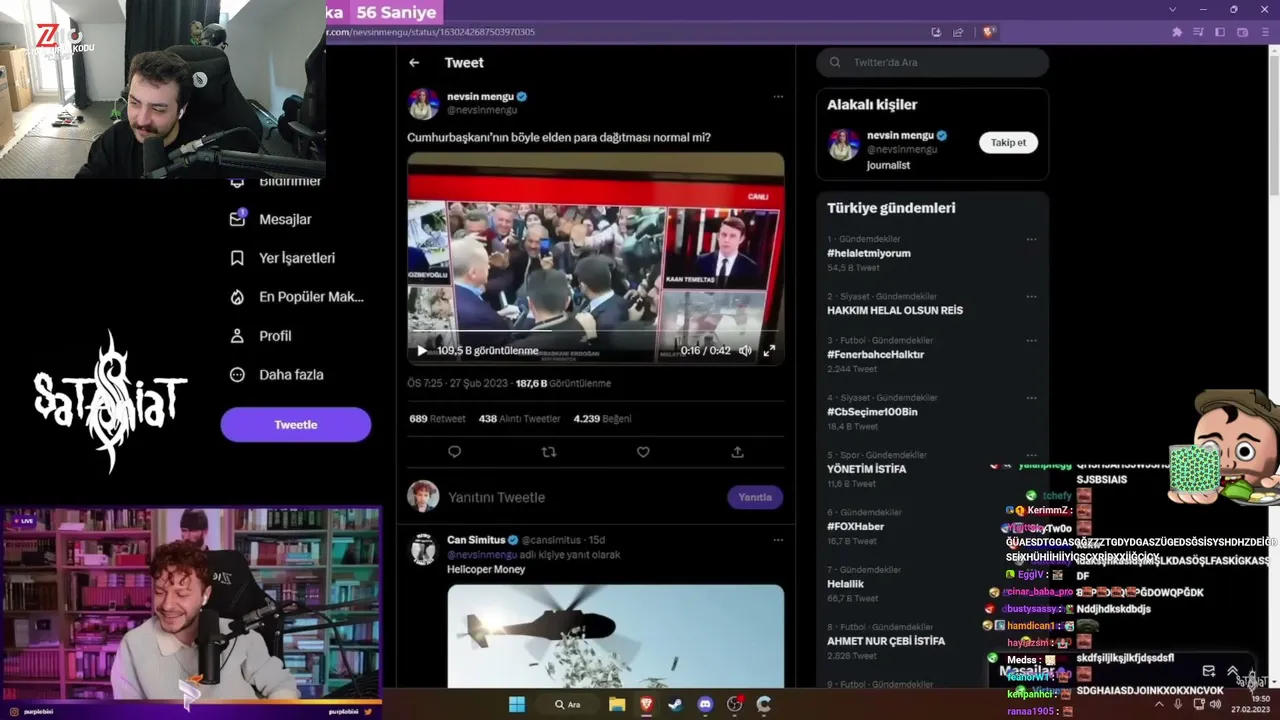Screen dimensions: 1280x720
Task: View the 4.239 Beğeni likes list
Action: click(x=602, y=419)
